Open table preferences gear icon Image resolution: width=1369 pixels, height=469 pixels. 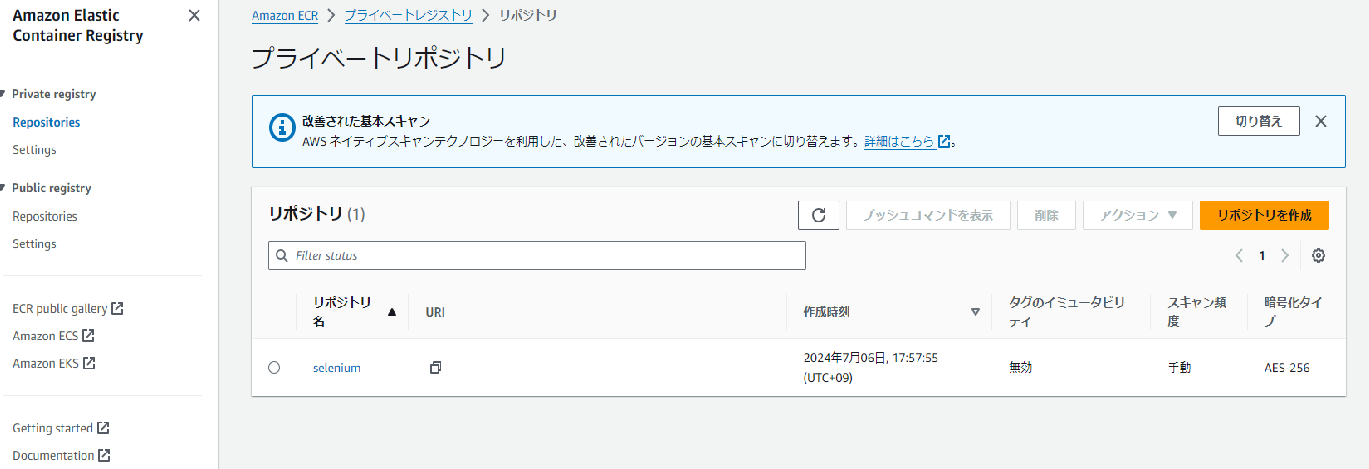coord(1318,256)
